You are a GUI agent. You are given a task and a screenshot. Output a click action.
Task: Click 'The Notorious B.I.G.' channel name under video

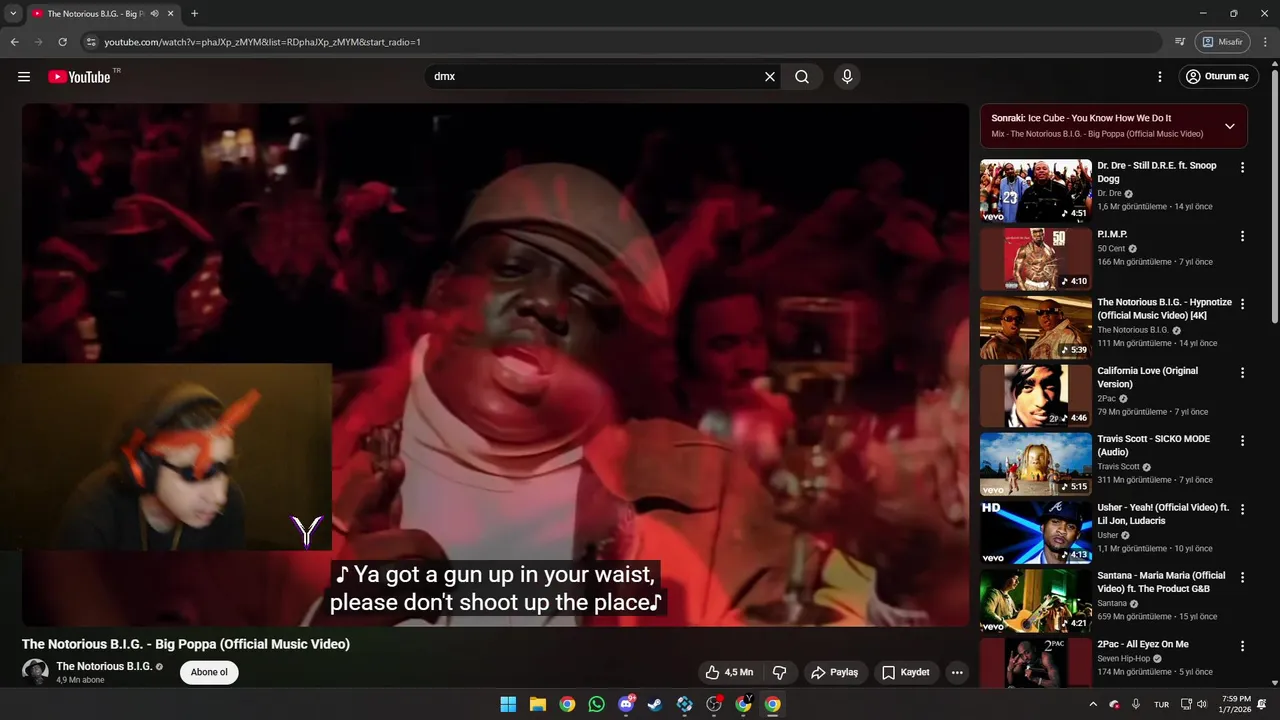104,666
